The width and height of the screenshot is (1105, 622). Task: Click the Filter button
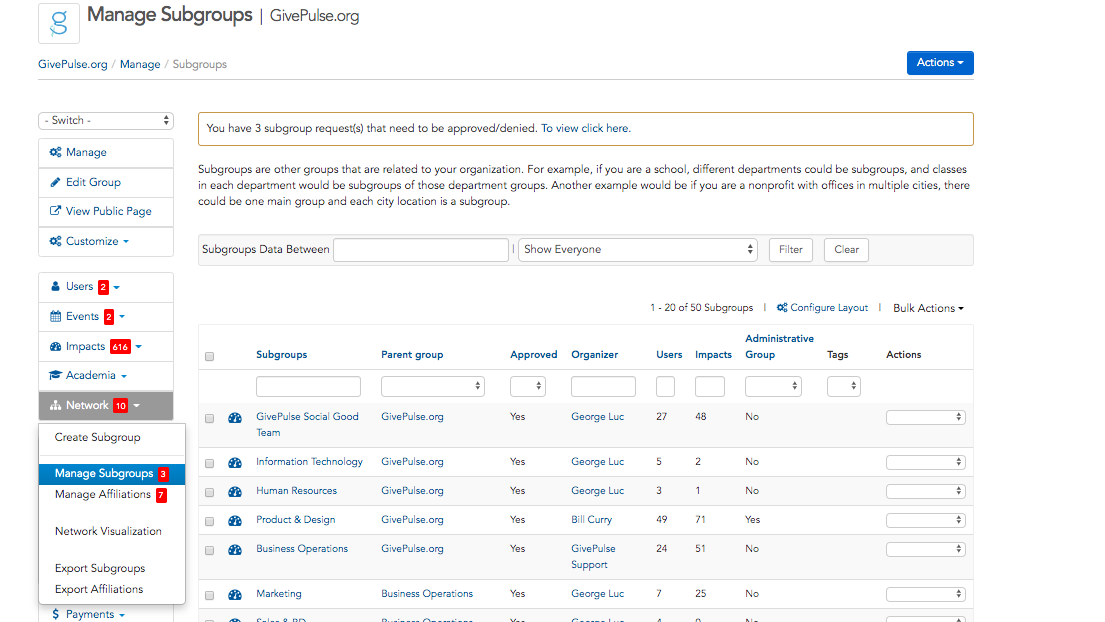click(791, 249)
